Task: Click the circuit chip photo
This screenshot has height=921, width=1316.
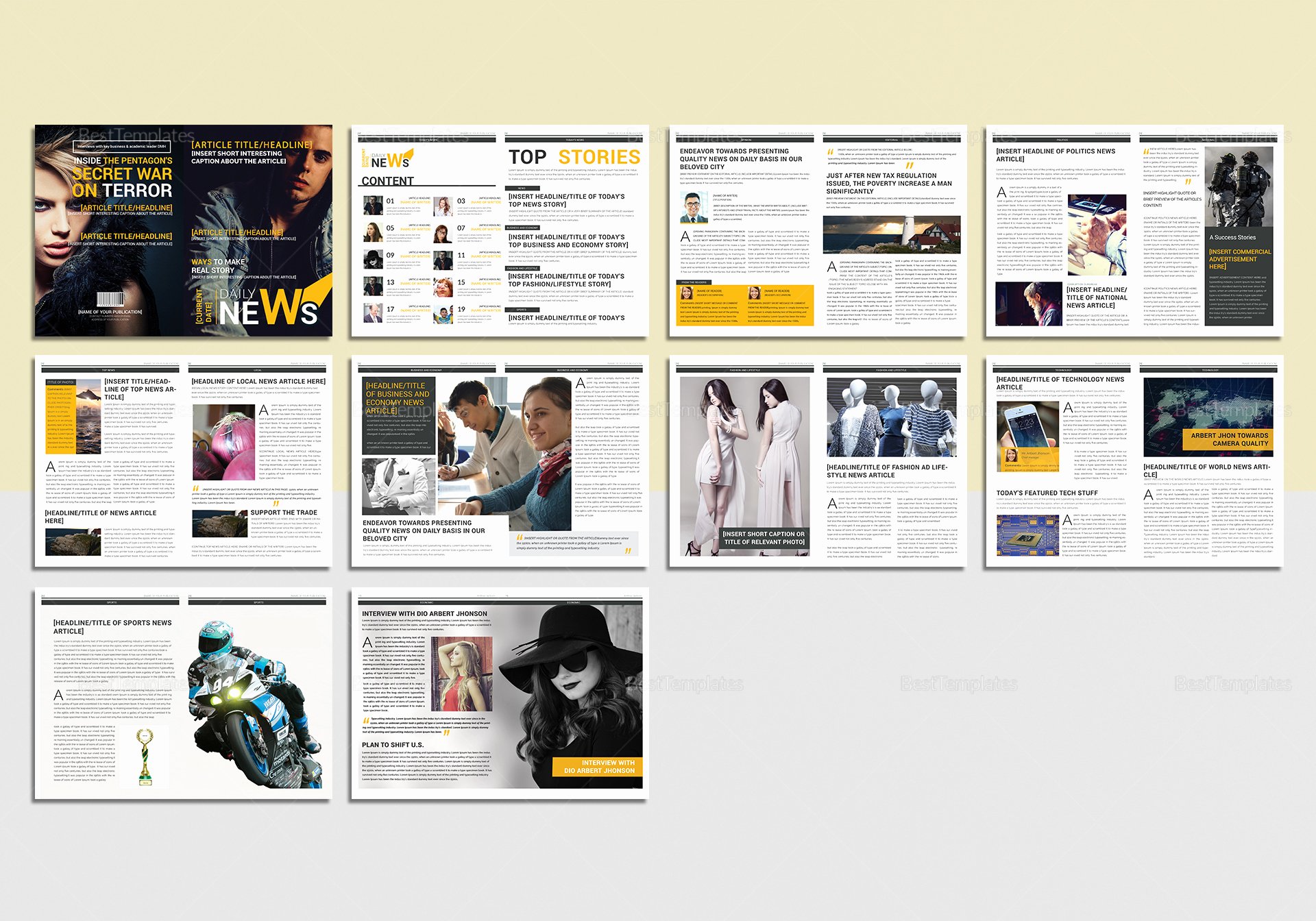Action: pos(1027,535)
